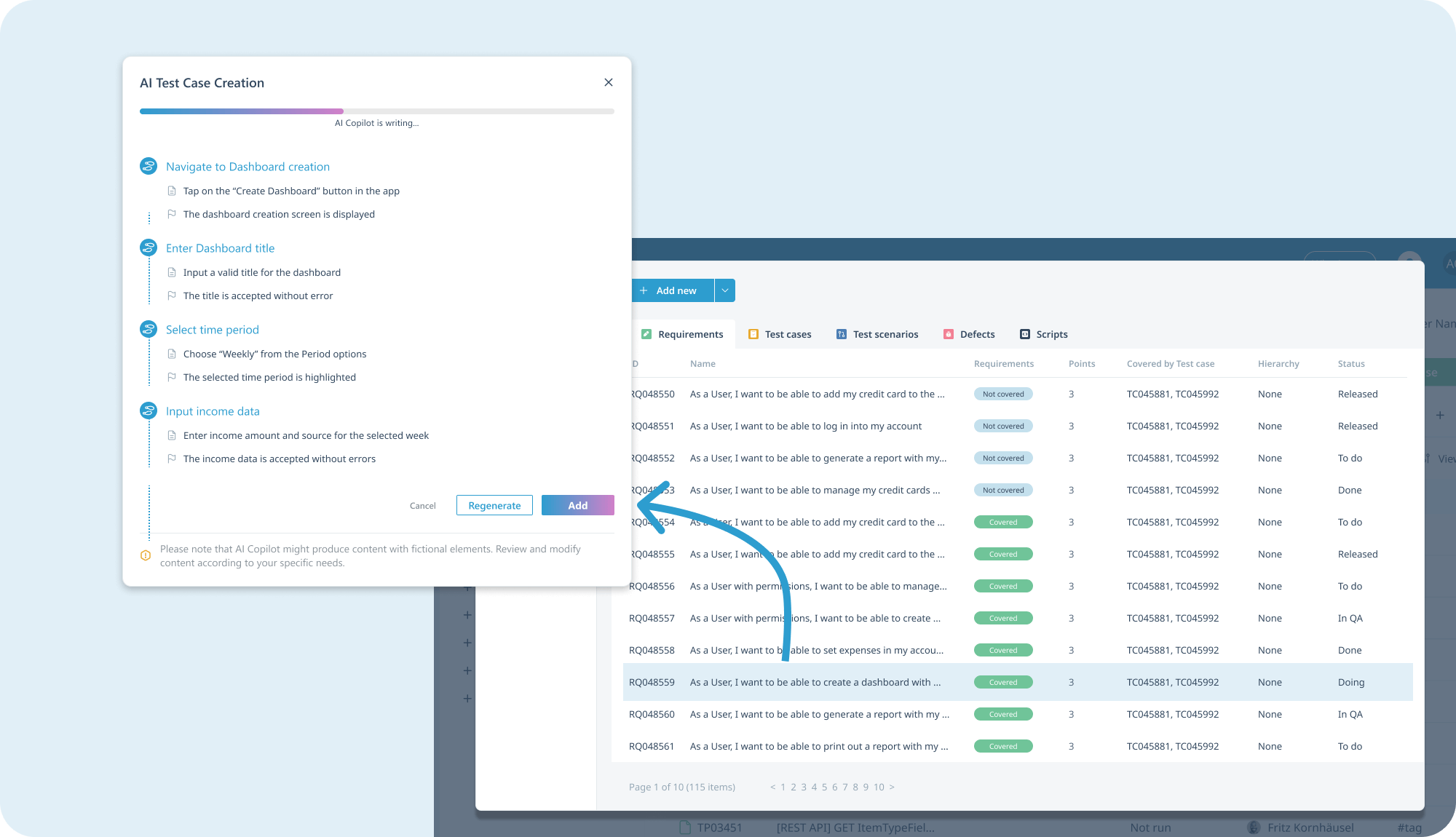The width and height of the screenshot is (1456, 837).
Task: Close the AI Test Case Creation dialog
Action: click(608, 82)
